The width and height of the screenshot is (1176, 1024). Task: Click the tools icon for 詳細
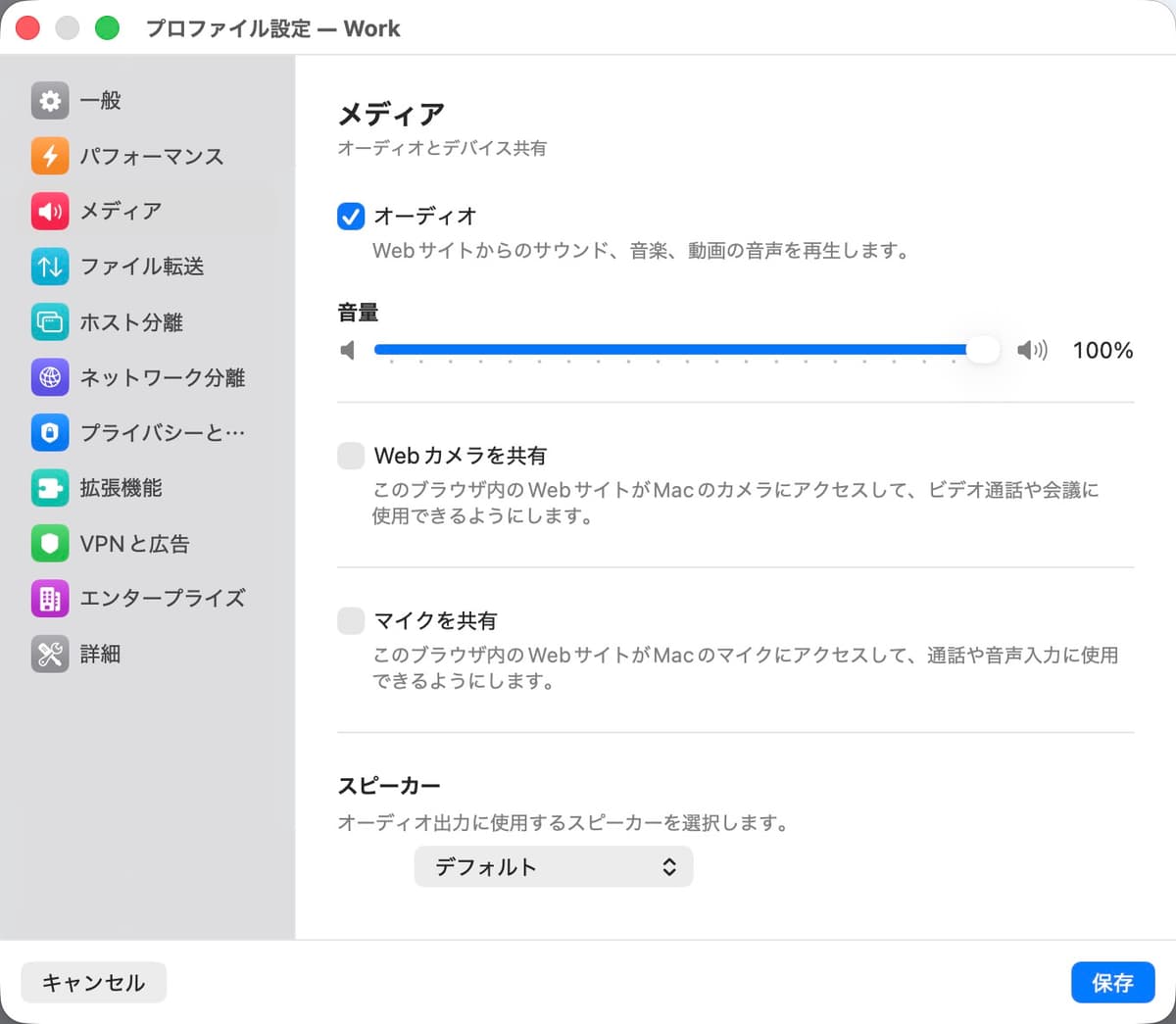click(x=50, y=654)
